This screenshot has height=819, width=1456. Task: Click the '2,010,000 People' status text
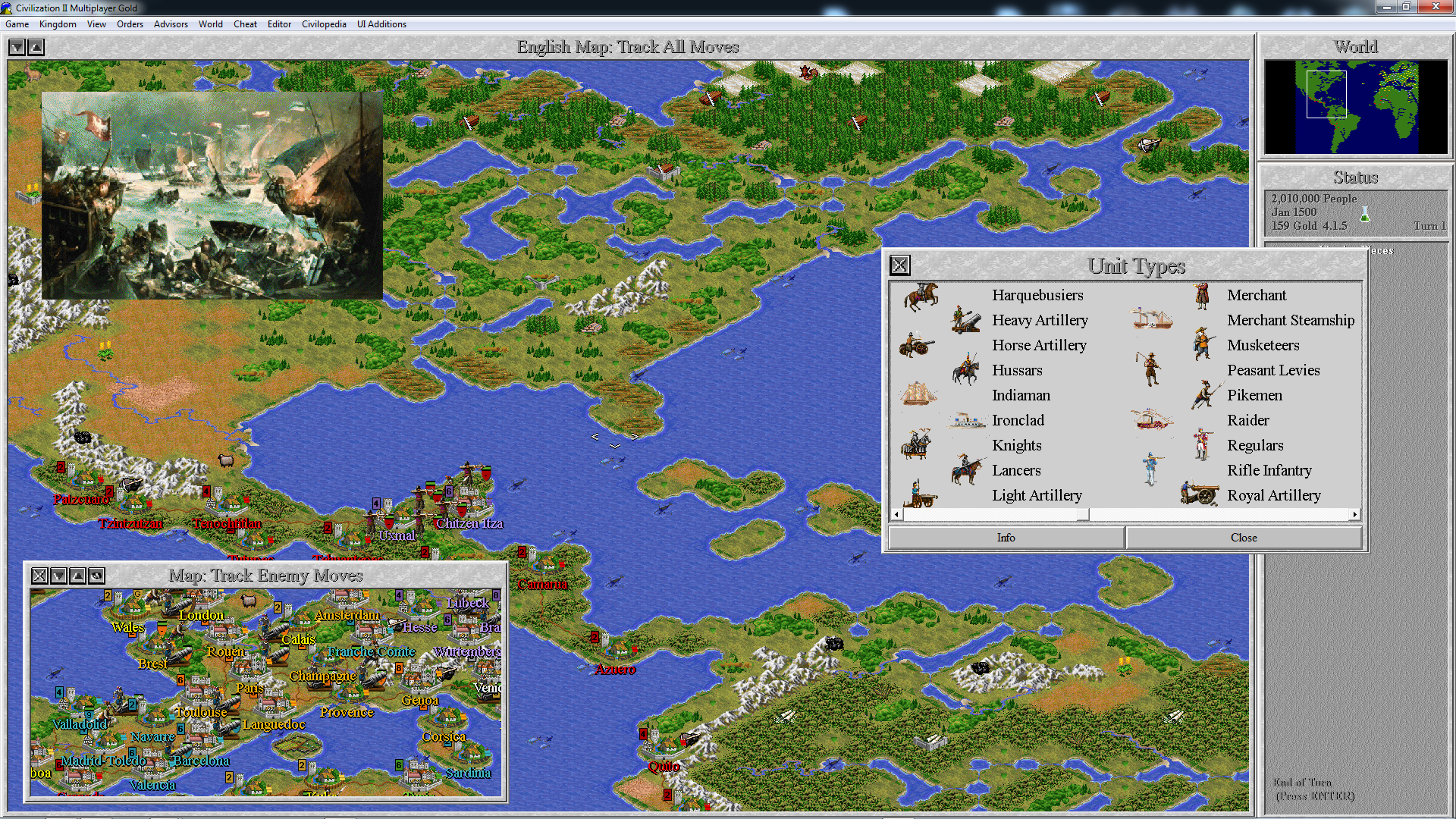coord(1314,199)
